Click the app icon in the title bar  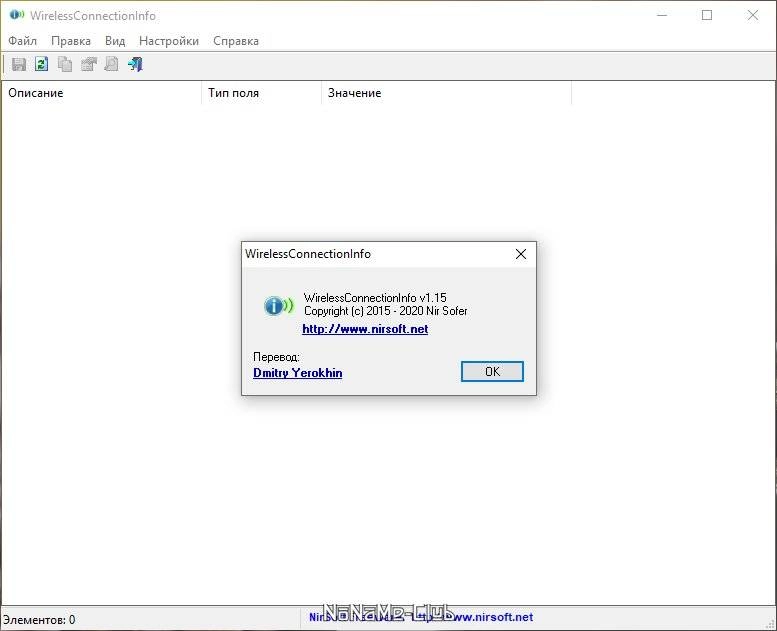17,15
